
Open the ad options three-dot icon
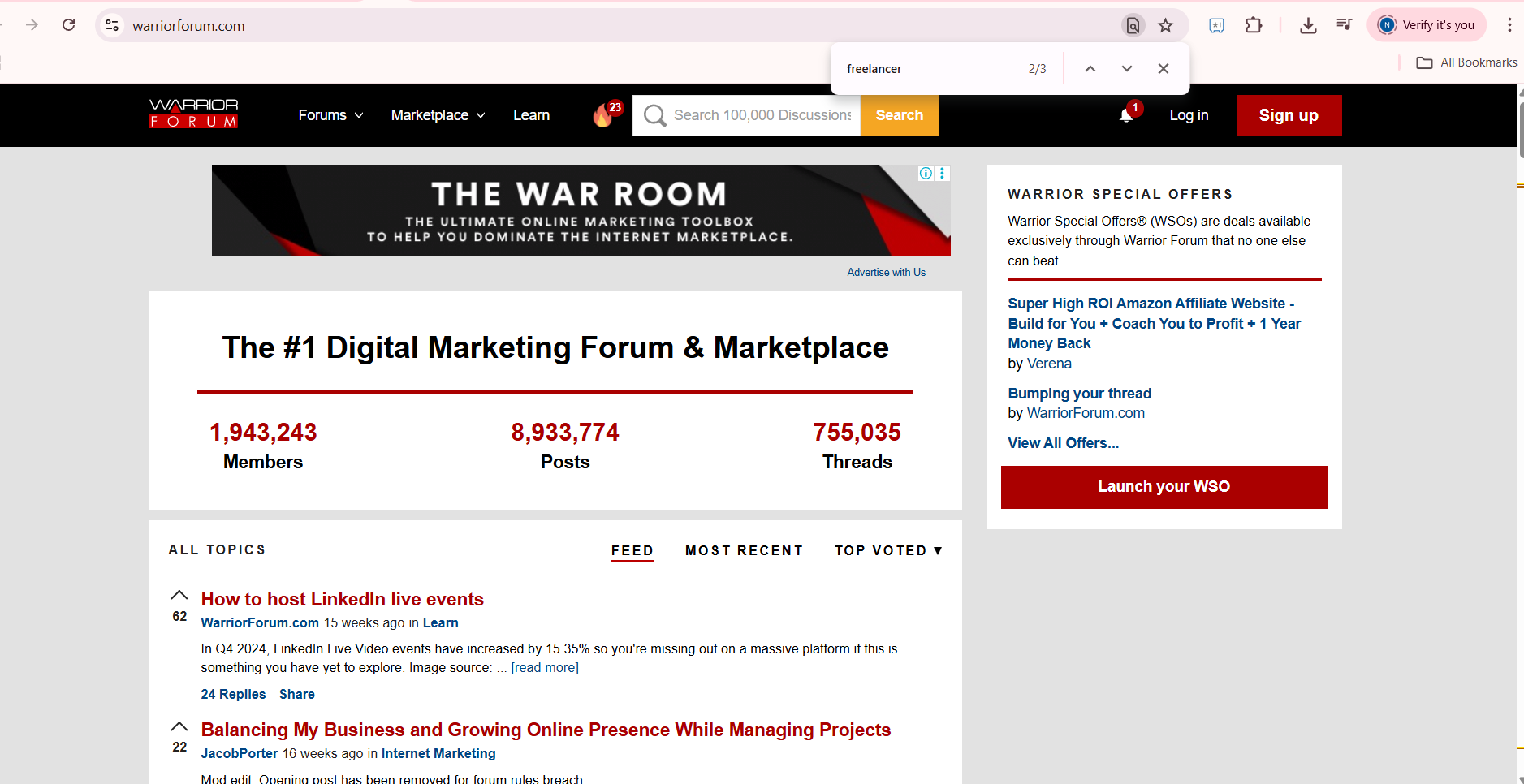(943, 173)
